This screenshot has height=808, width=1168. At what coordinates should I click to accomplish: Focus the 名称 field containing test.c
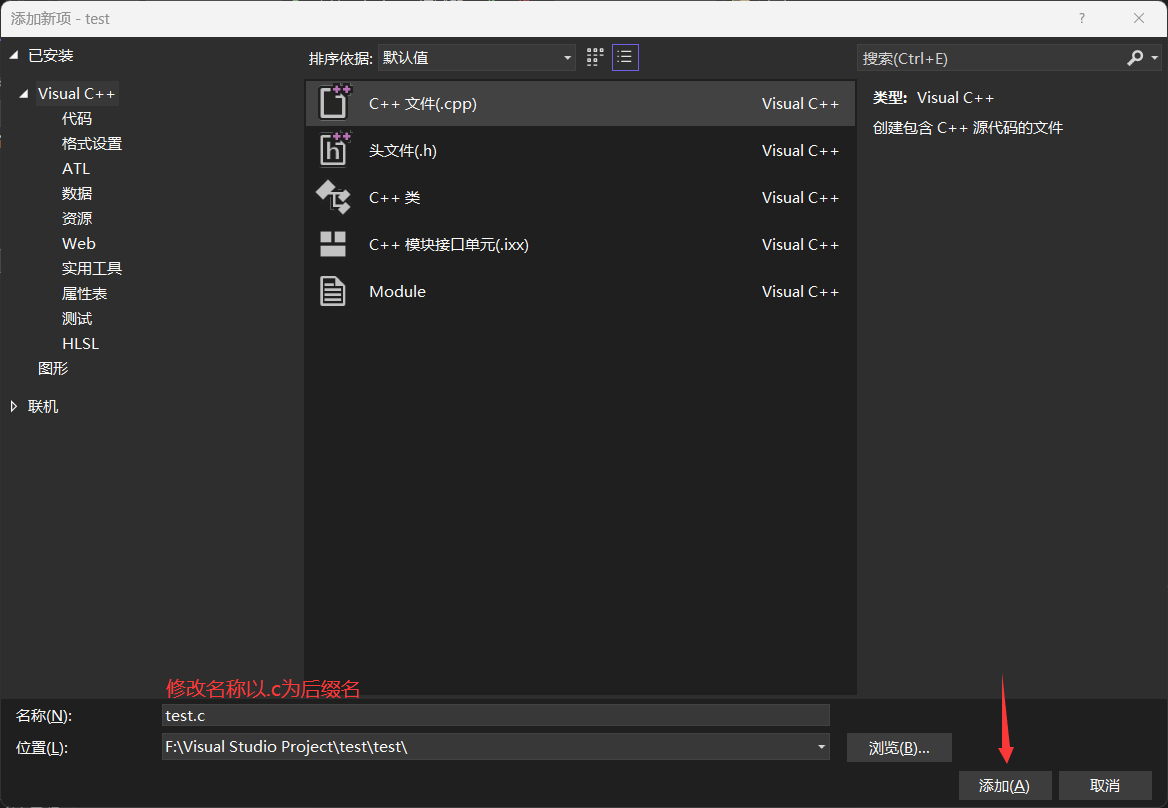[x=495, y=715]
